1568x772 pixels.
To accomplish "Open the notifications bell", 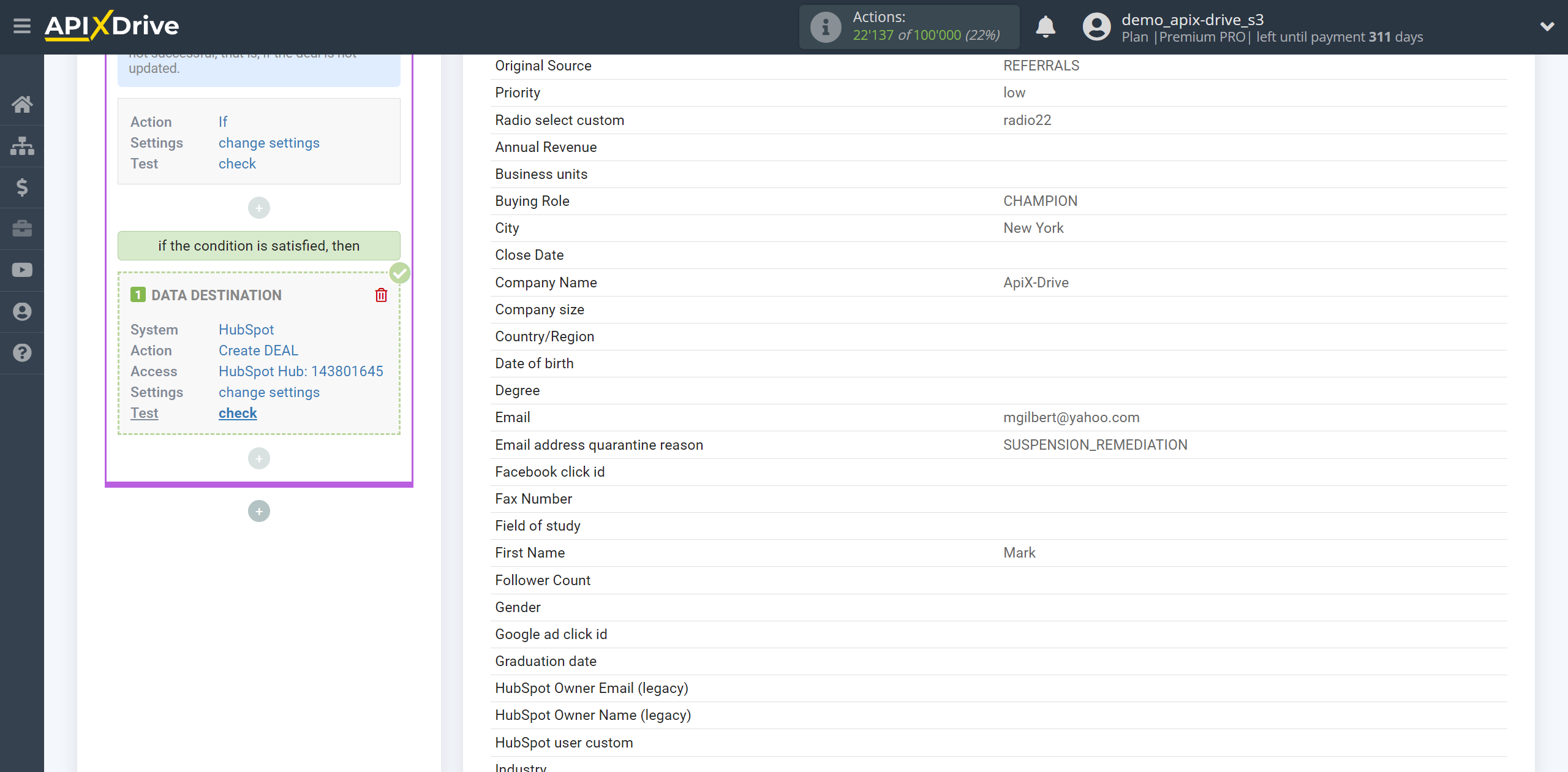I will coord(1046,27).
